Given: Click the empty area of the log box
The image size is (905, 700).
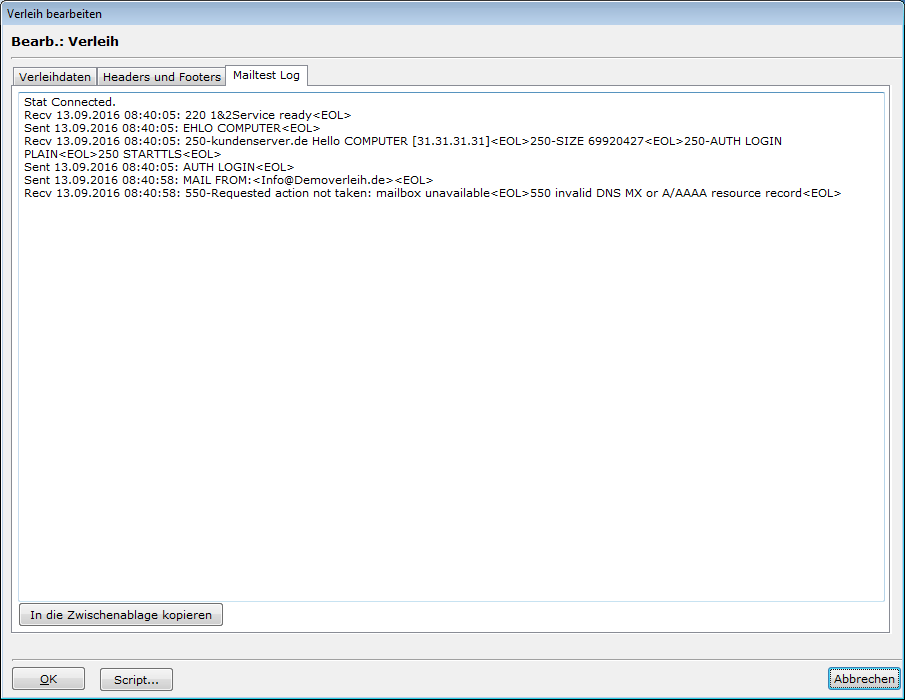Looking at the screenshot, I should [450, 400].
